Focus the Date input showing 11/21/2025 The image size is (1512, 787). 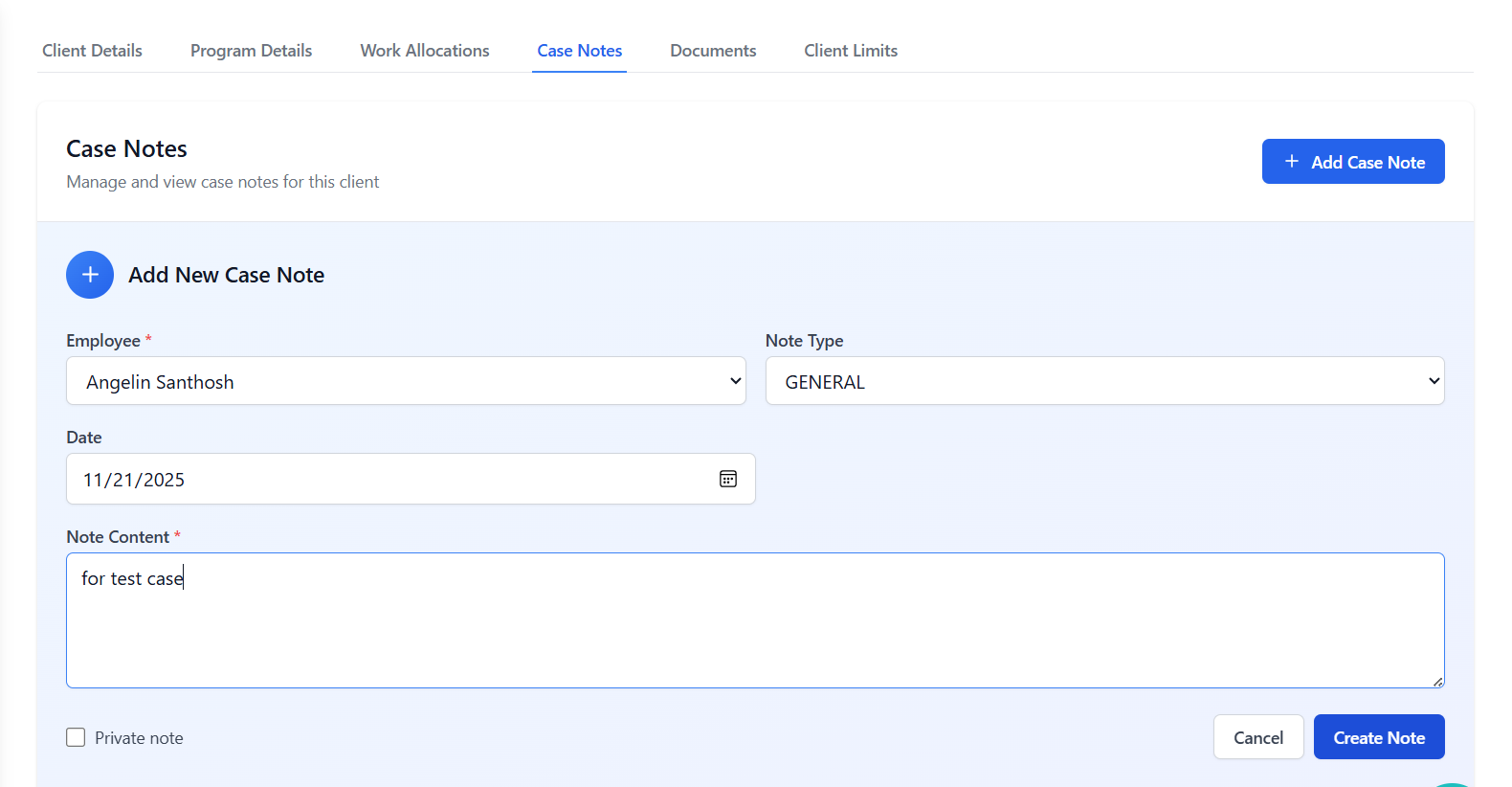383,480
